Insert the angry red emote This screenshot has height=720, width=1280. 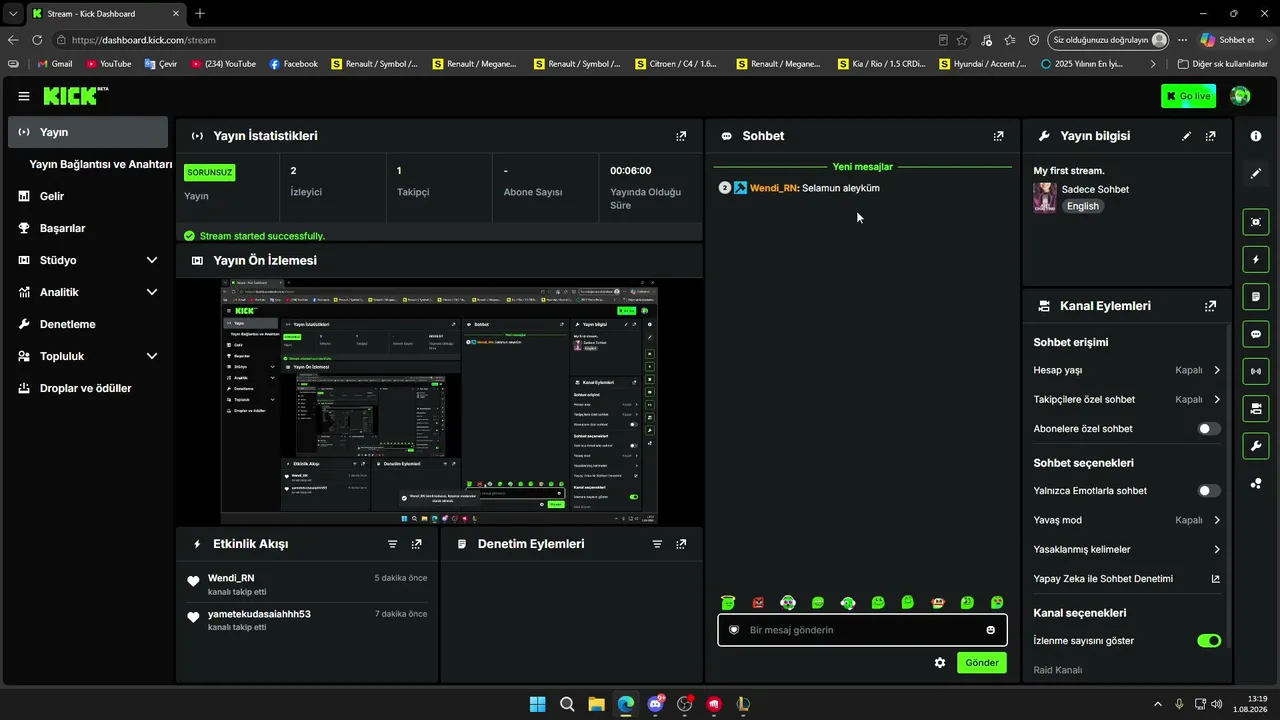[758, 603]
